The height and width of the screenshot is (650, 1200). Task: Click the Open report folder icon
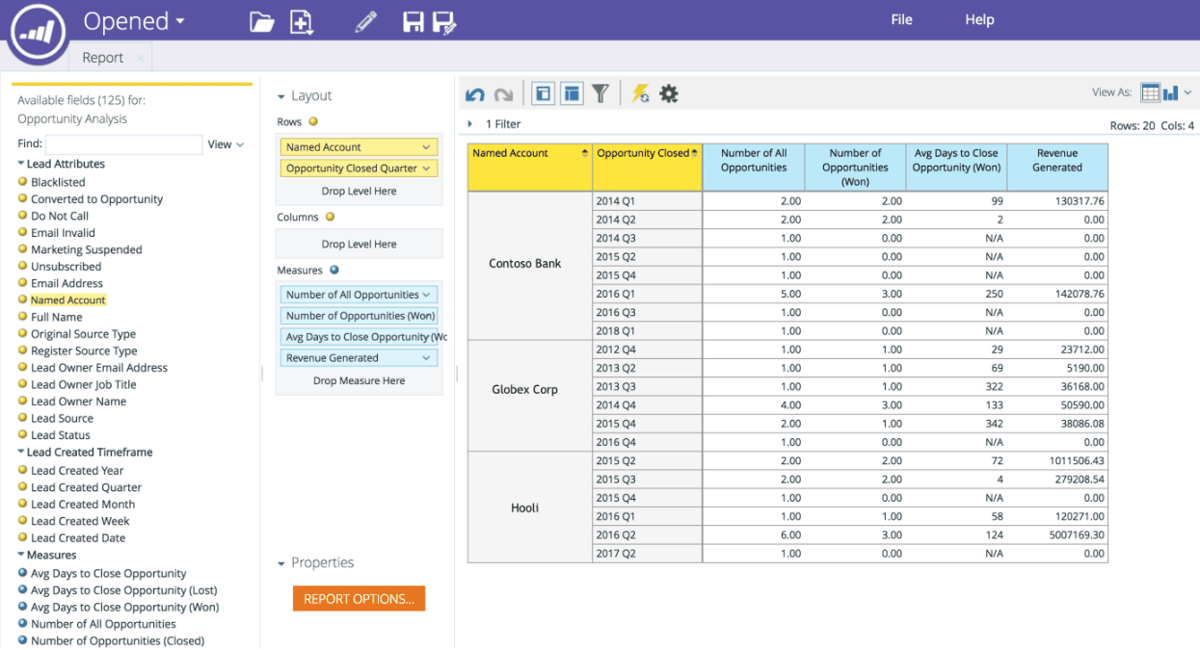click(x=262, y=20)
